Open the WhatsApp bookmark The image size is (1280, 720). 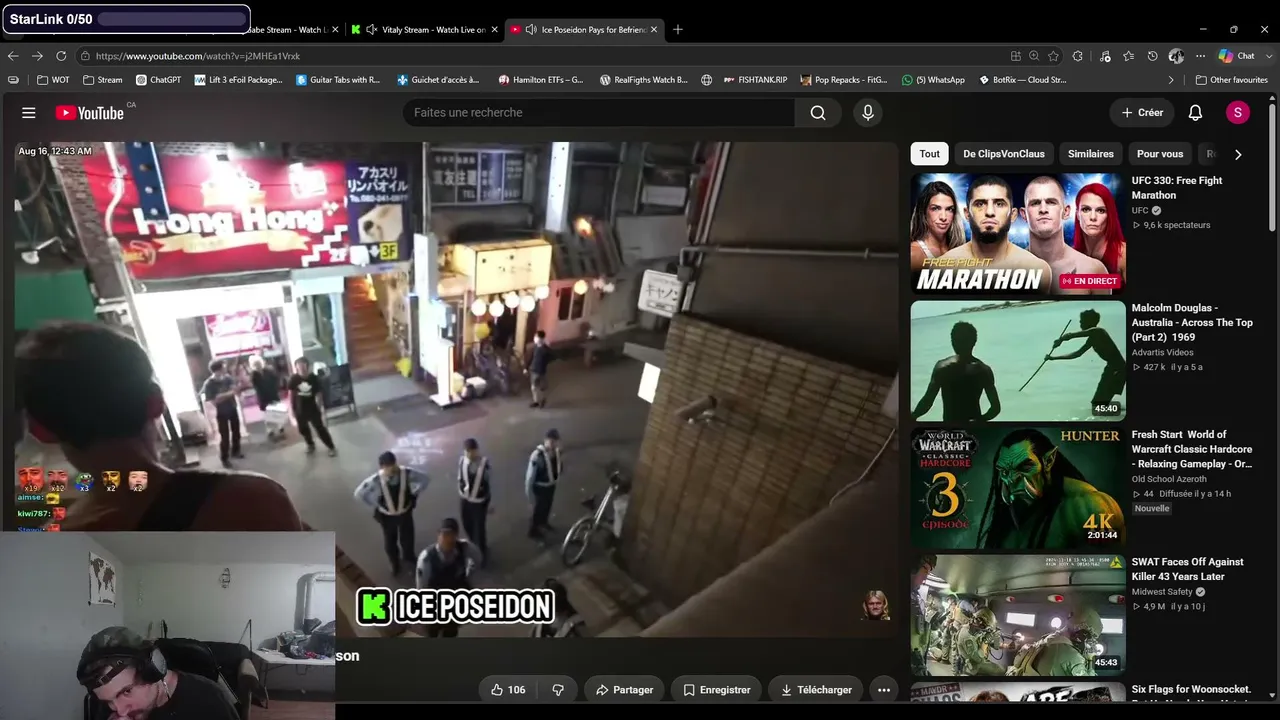coord(934,80)
